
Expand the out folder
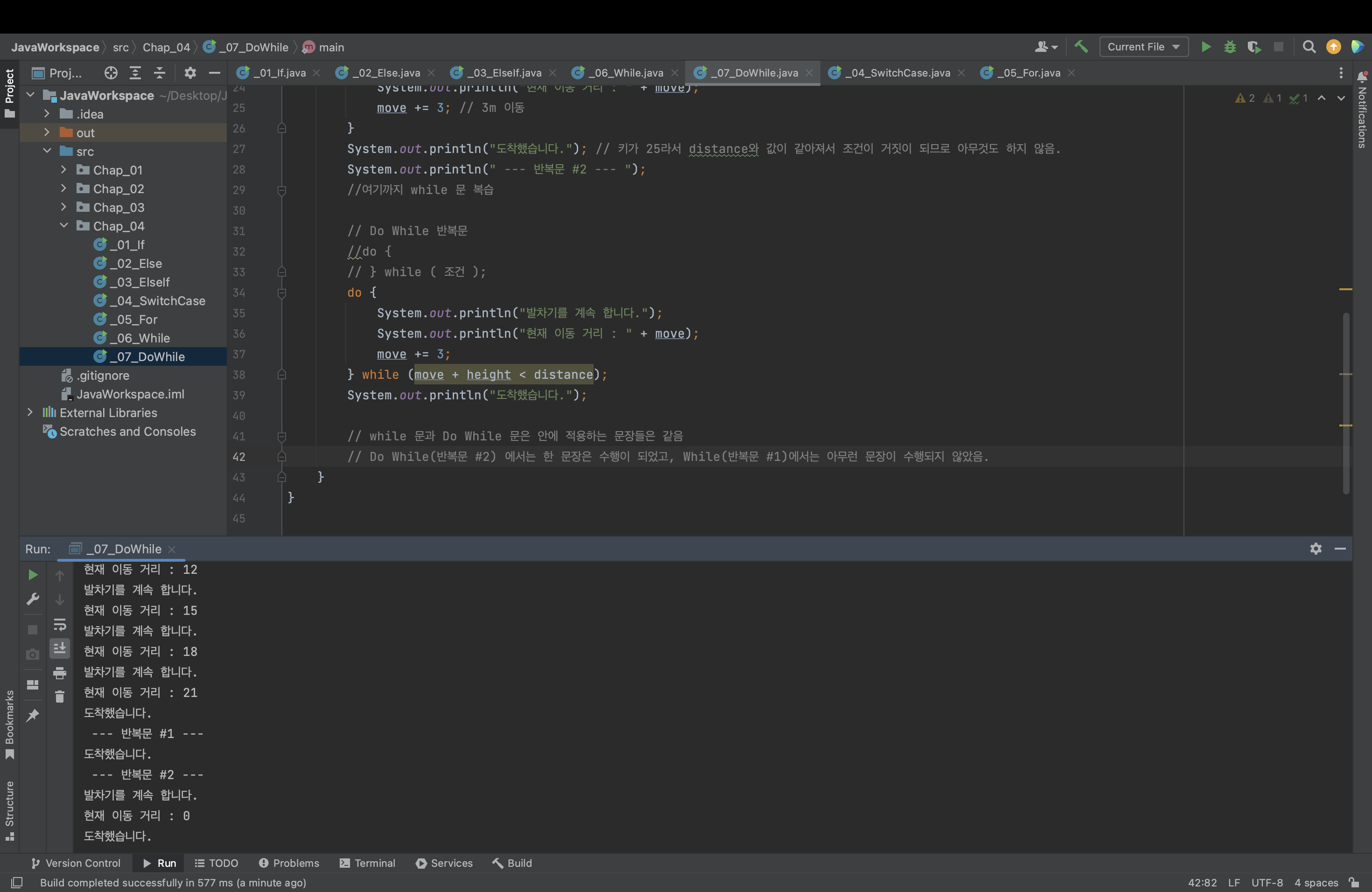tap(47, 132)
